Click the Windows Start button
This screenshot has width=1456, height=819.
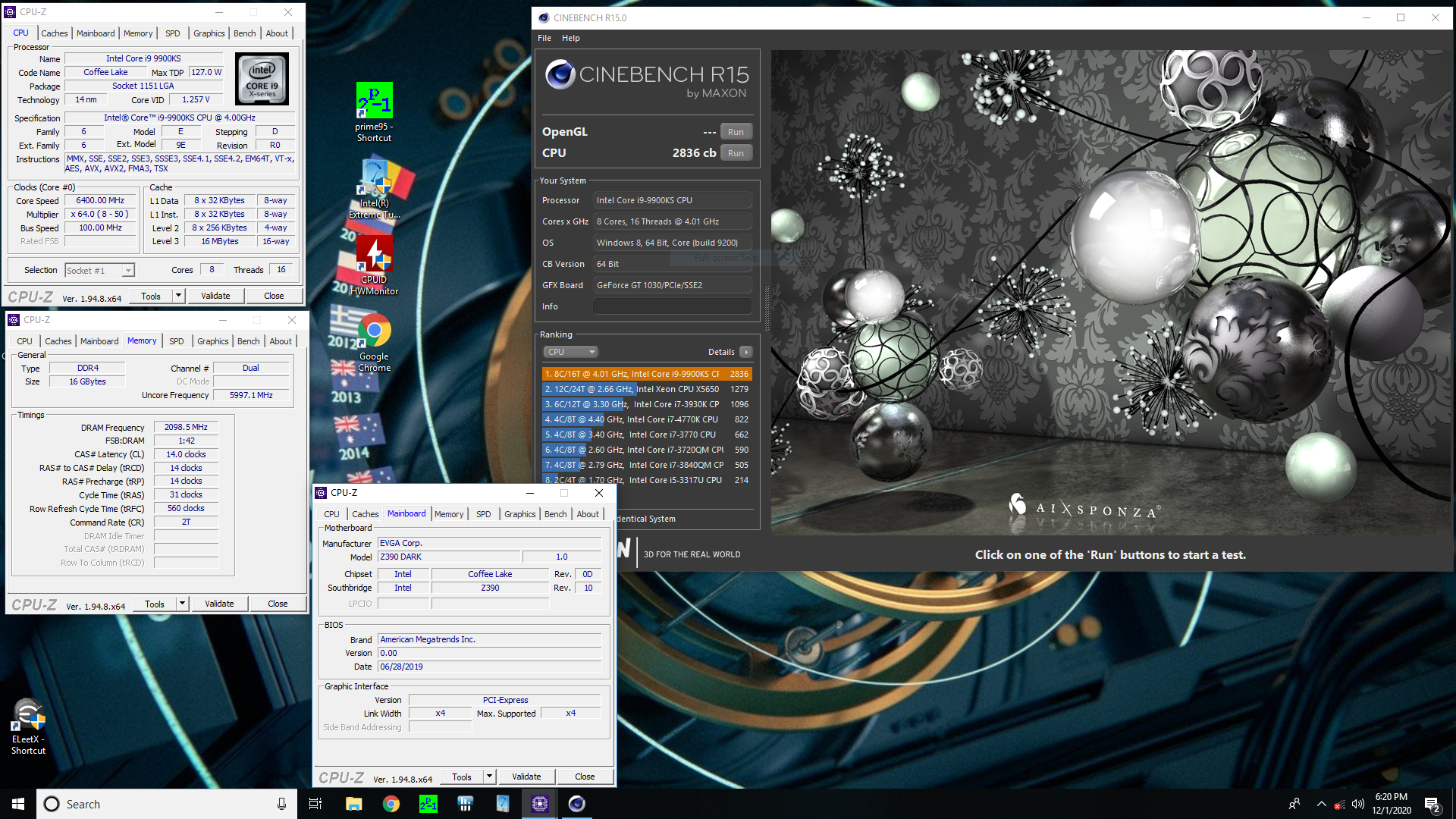point(18,804)
